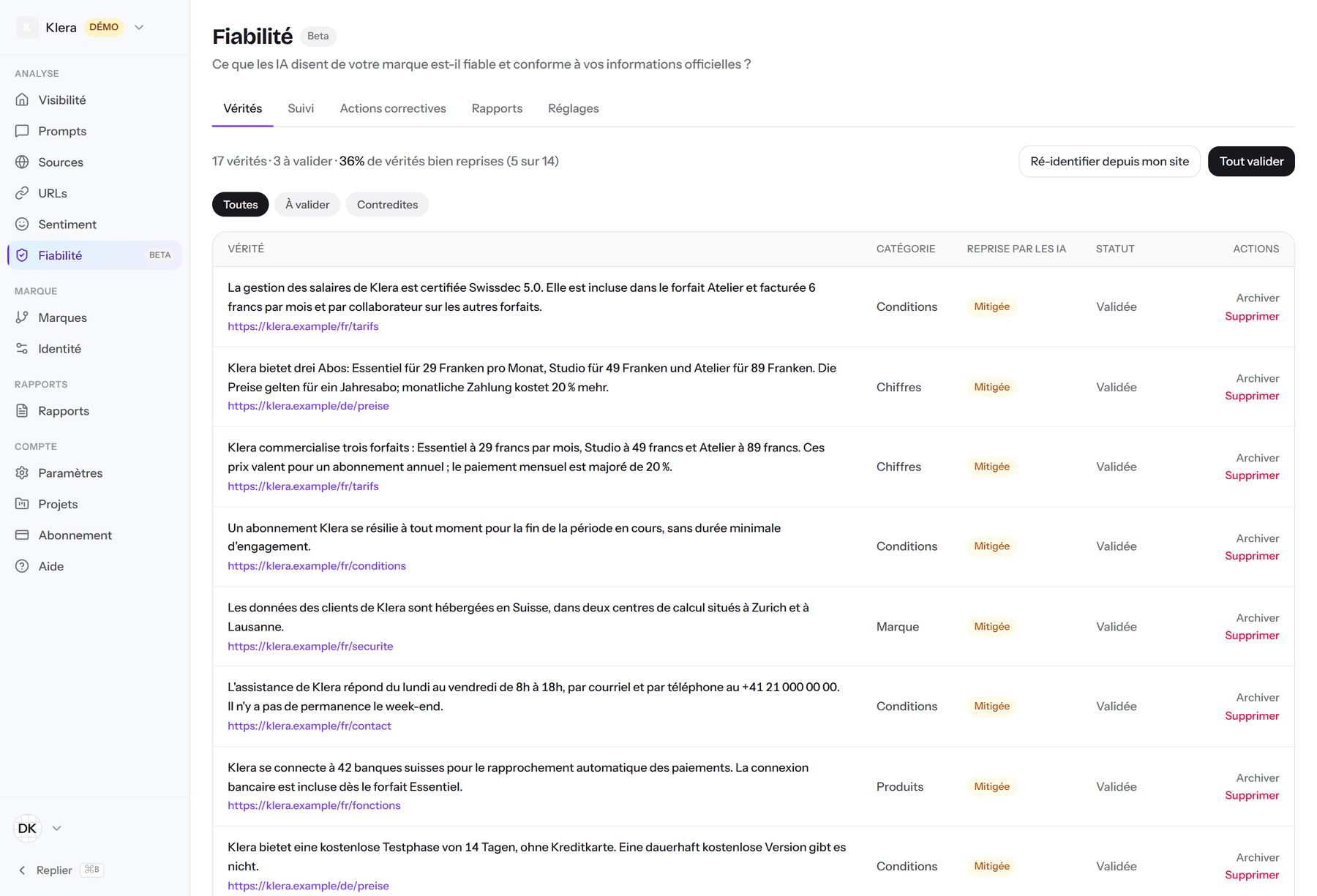Archive the 42 banques suisses truth

click(x=1257, y=778)
